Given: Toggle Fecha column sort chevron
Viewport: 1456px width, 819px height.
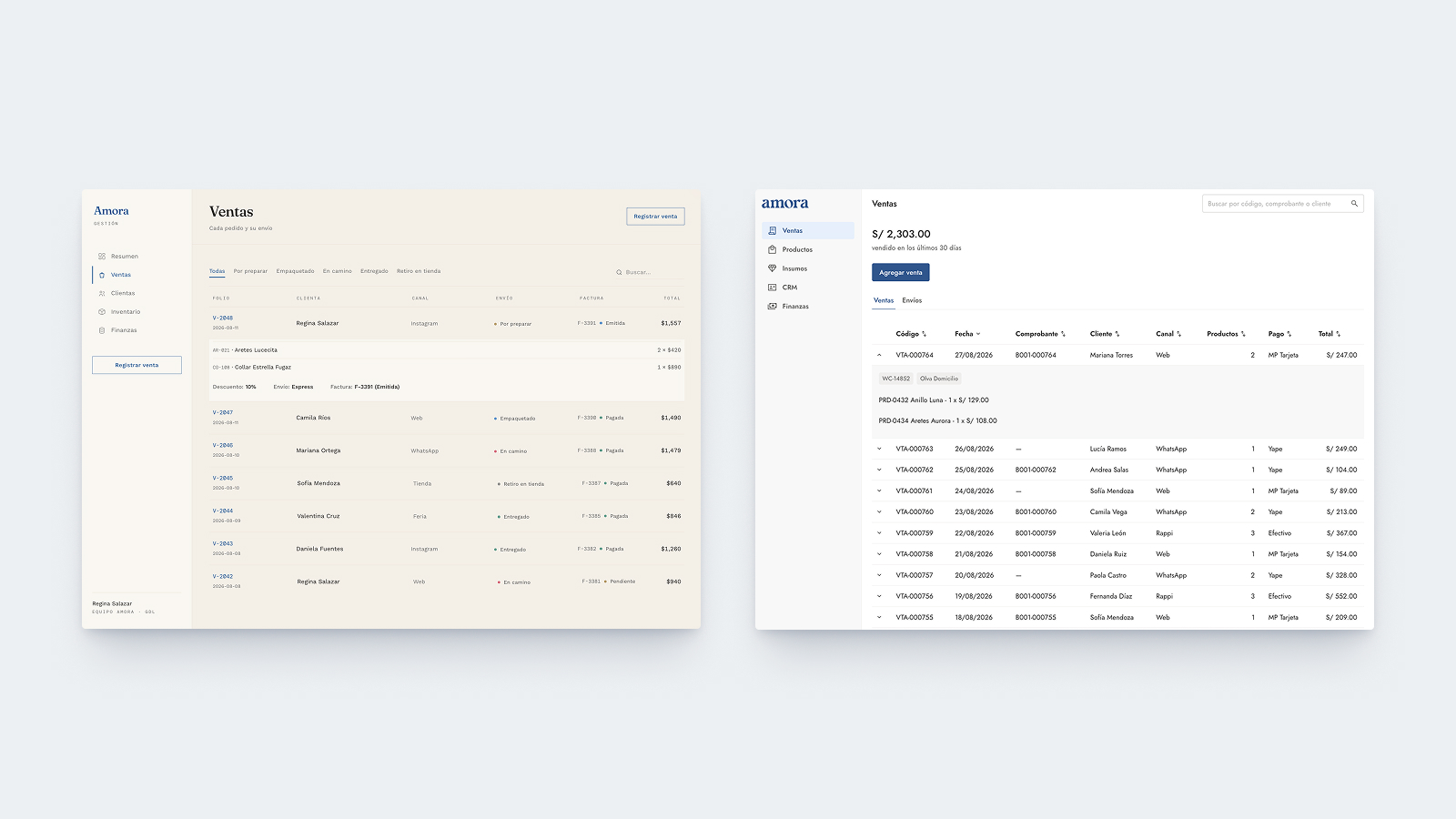Looking at the screenshot, I should (978, 334).
